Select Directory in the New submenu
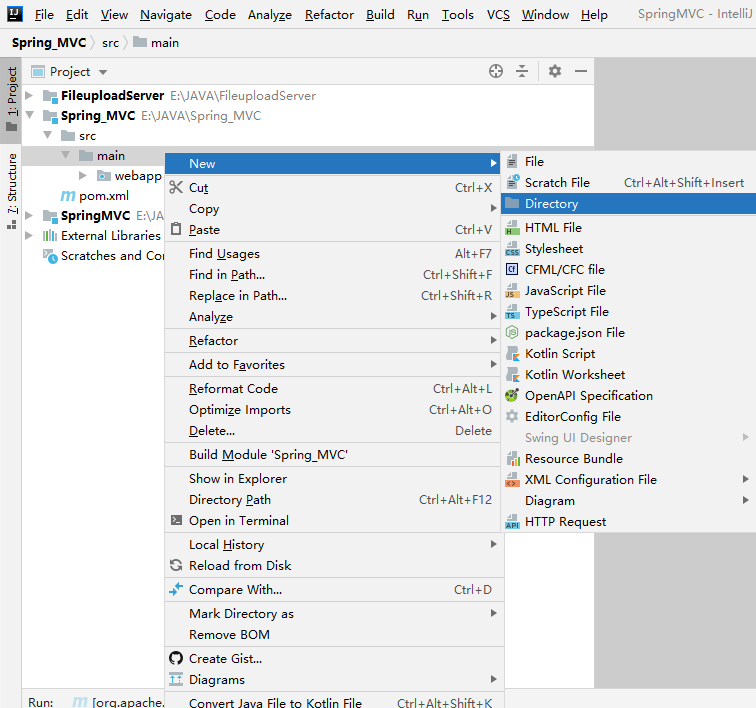This screenshot has height=708, width=756. coord(628,204)
